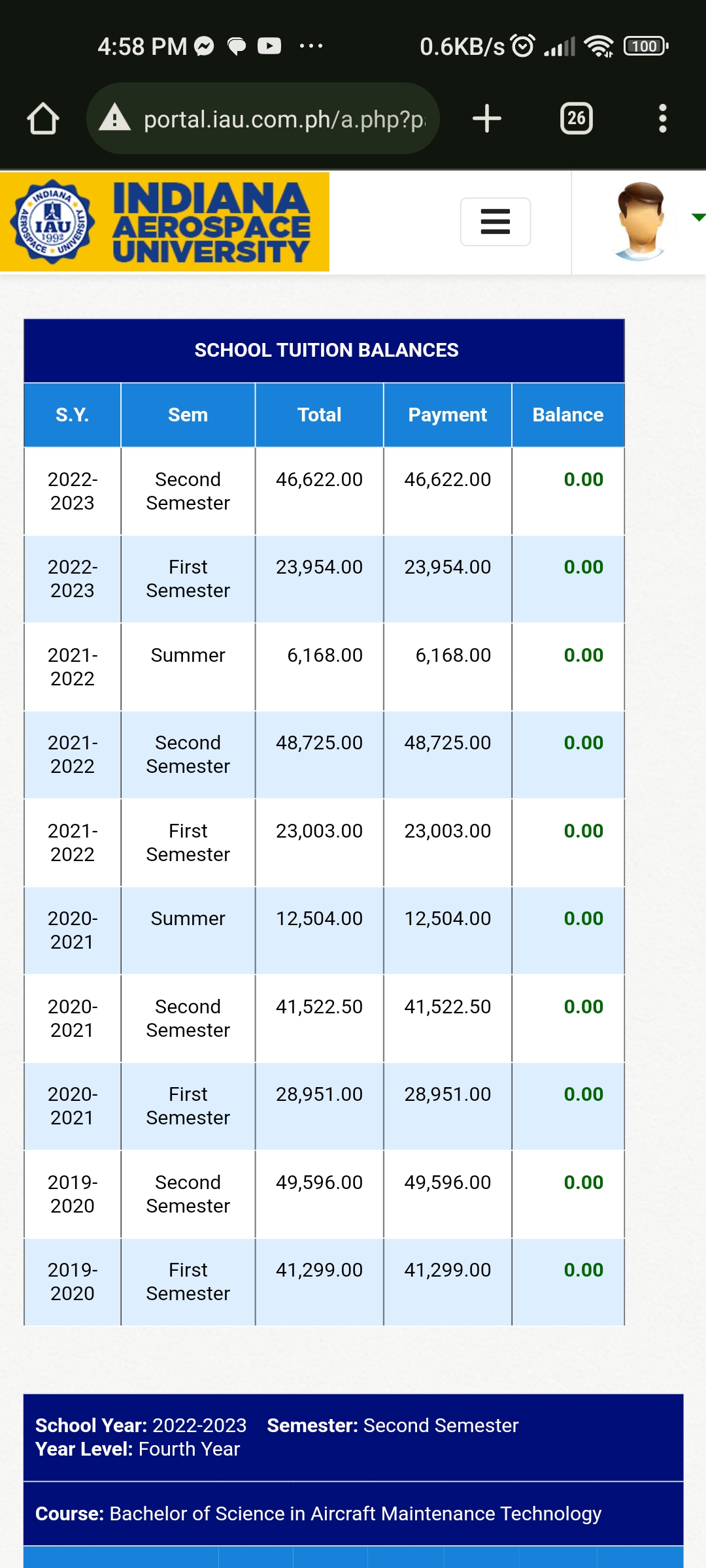This screenshot has width=706, height=1568.
Task: Open a new tab with plus icon
Action: (x=487, y=119)
